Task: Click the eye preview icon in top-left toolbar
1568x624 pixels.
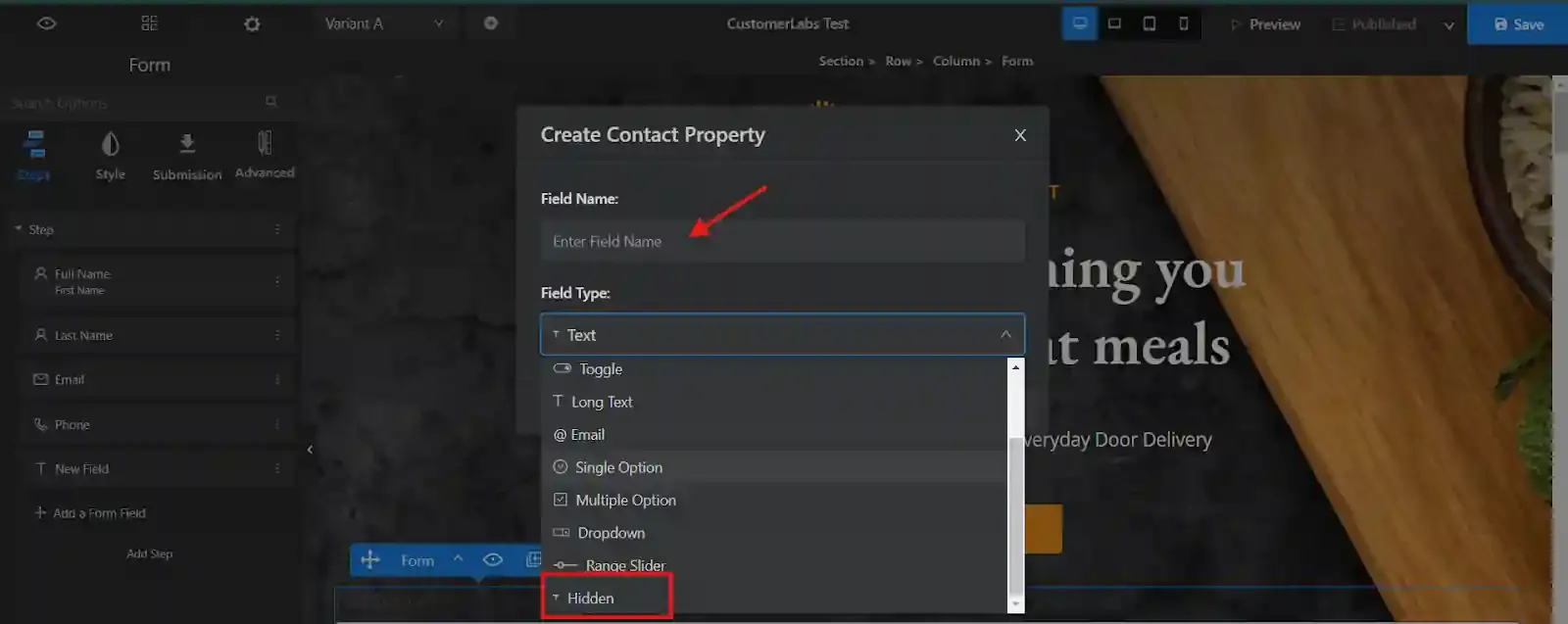Action: point(46,23)
